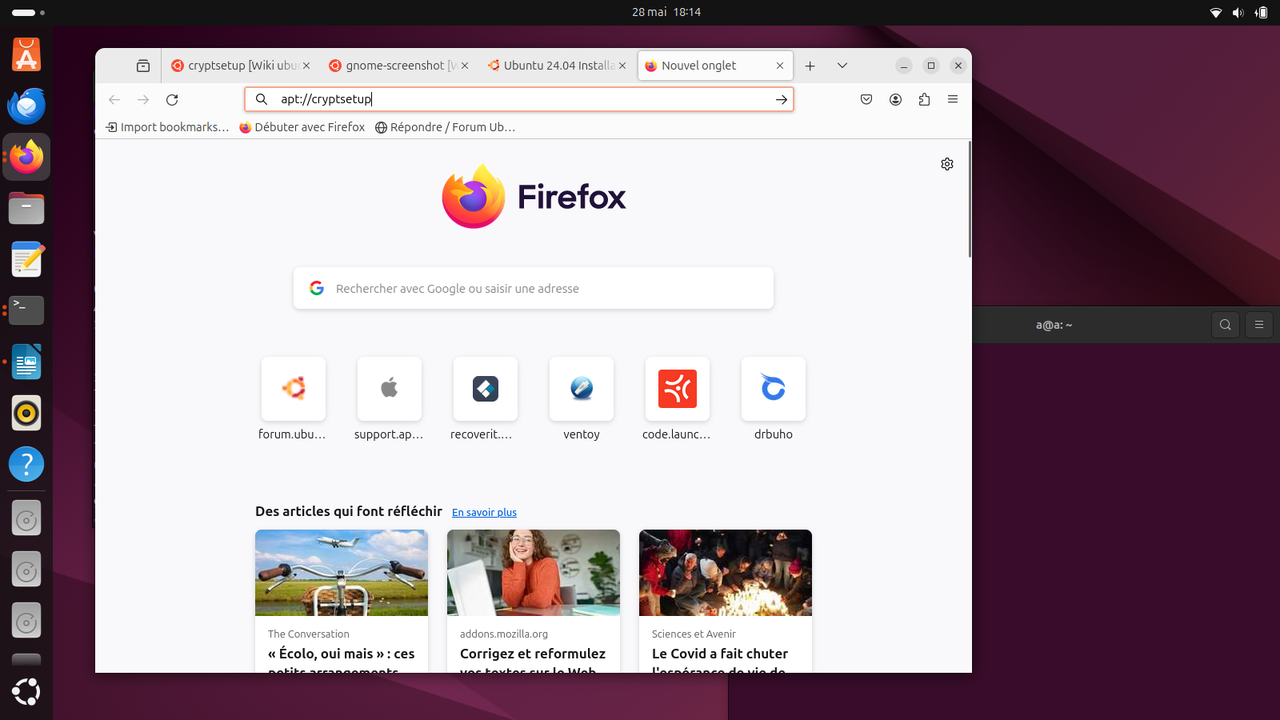1280x720 pixels.
Task: Open the Terminal dock icon
Action: (27, 311)
